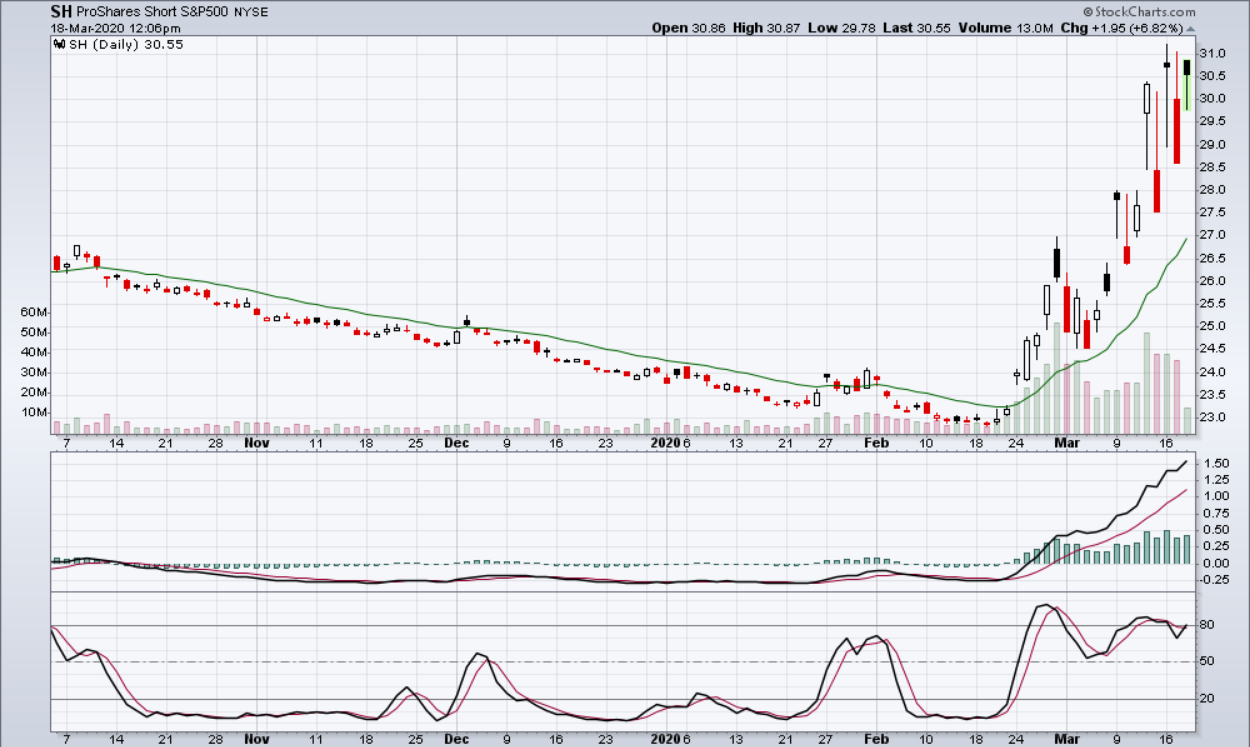Click the candlestick legend icon before SH (Daily)
This screenshot has height=747, width=1250.
click(x=57, y=44)
